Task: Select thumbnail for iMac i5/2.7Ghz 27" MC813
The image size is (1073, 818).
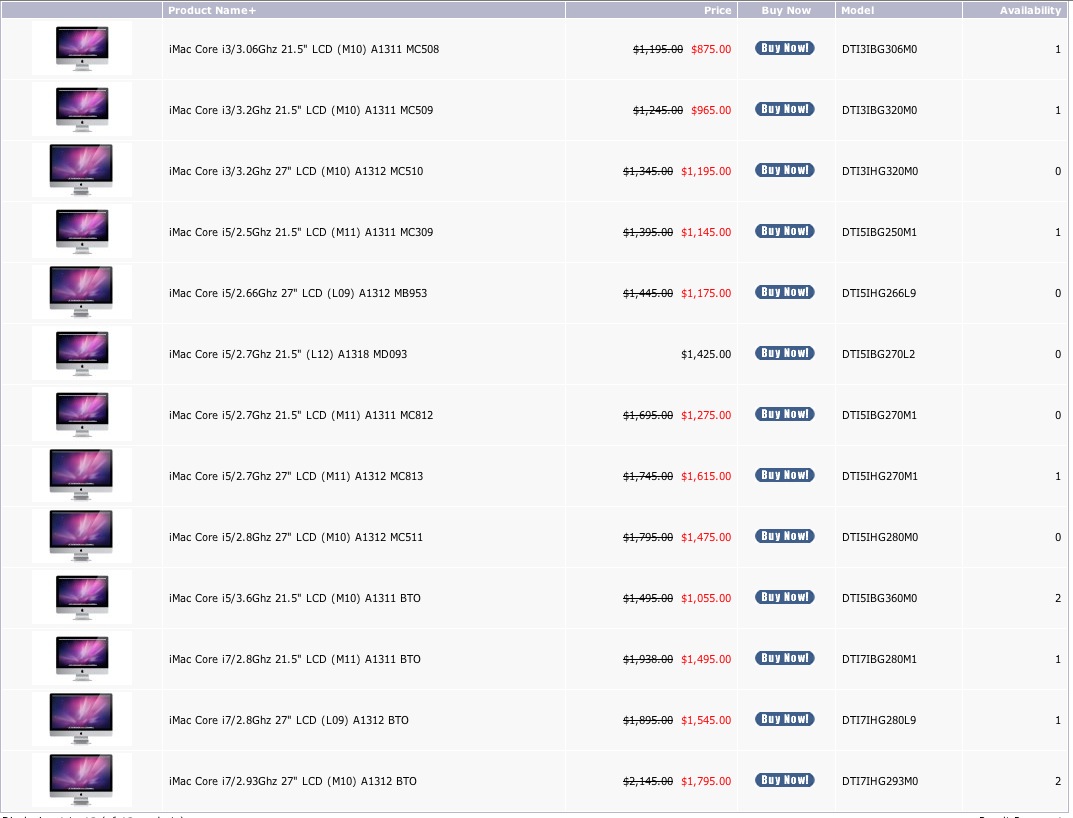Action: tap(81, 475)
